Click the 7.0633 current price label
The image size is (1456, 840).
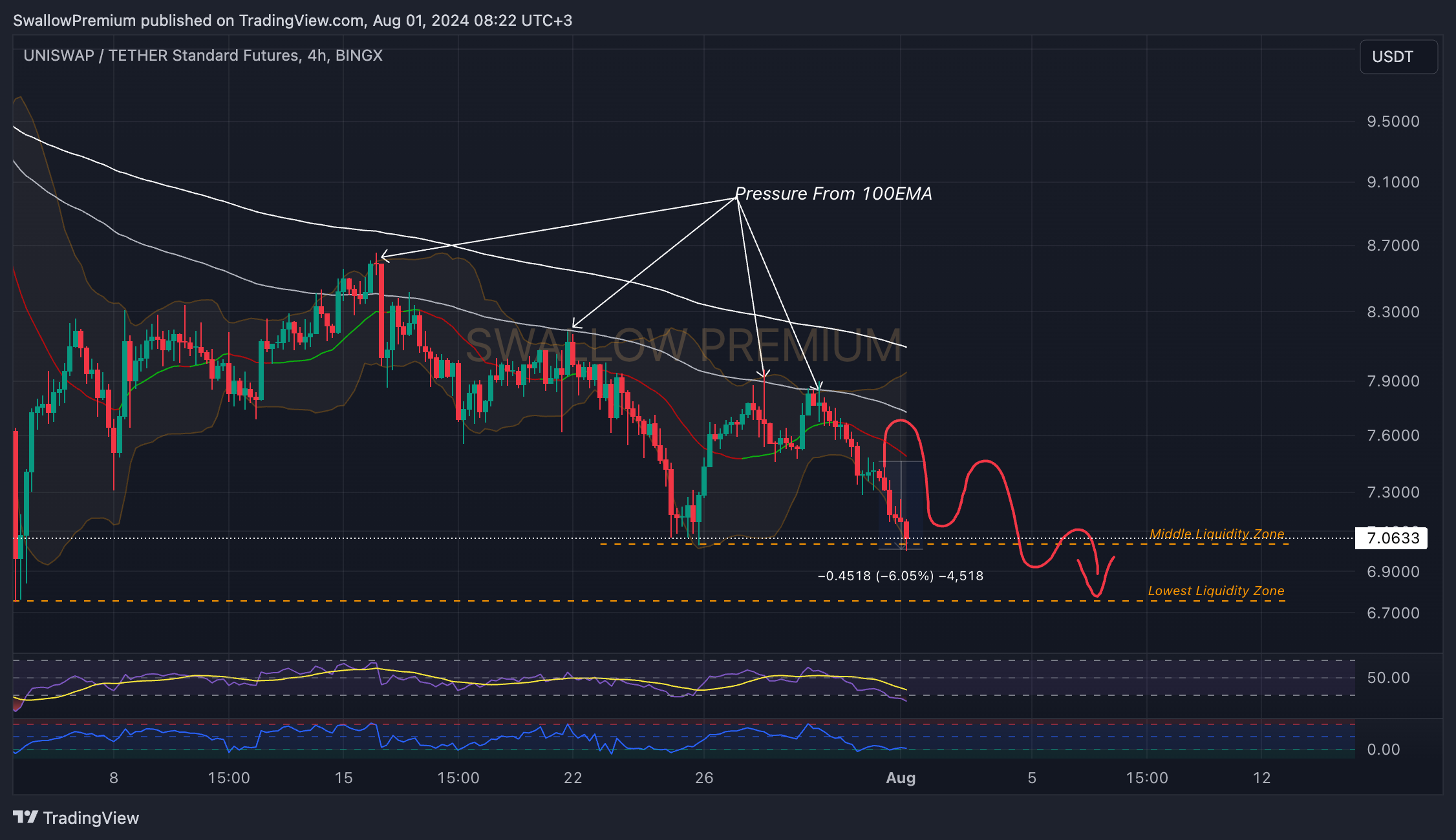click(x=1391, y=538)
